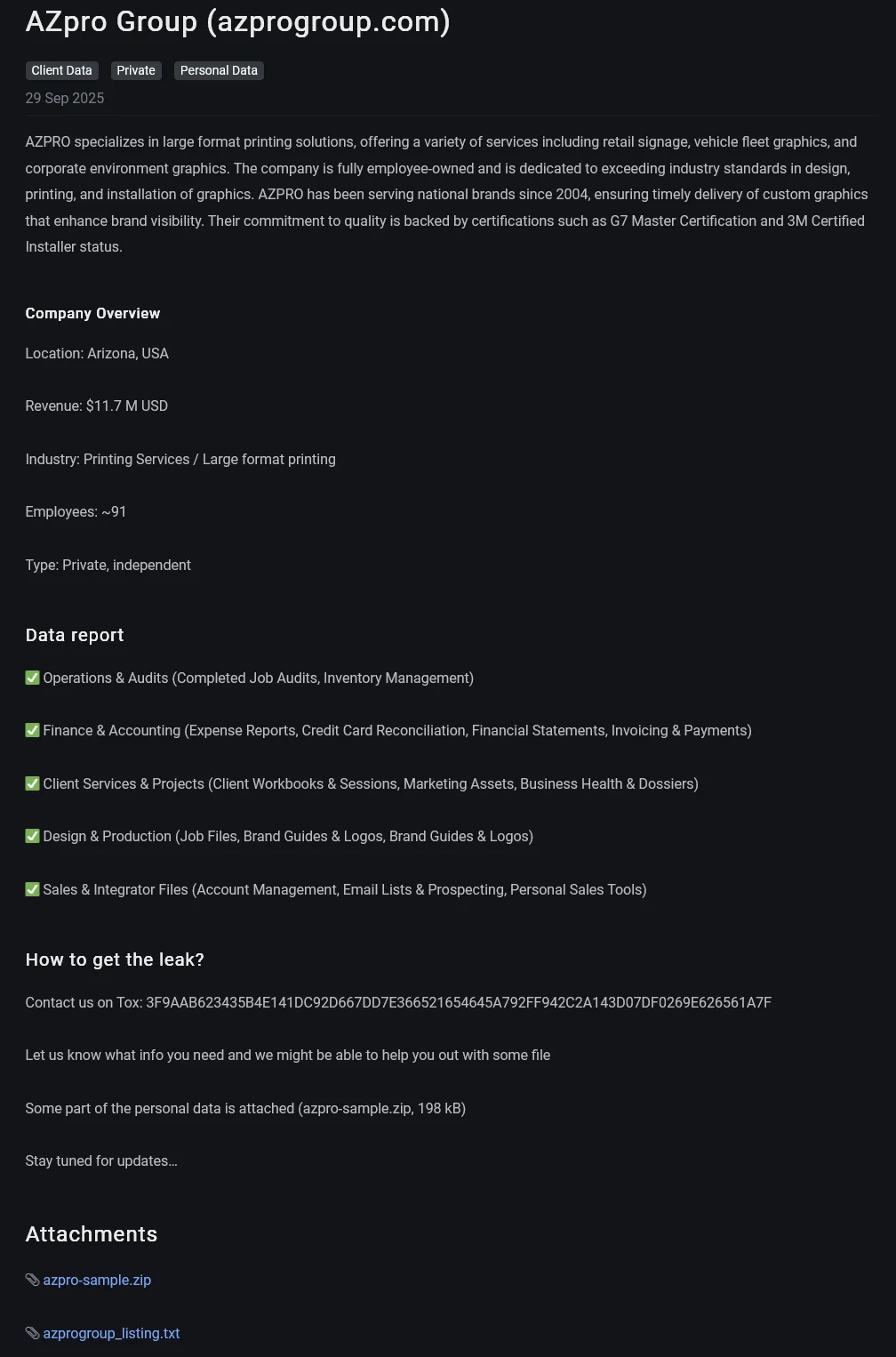
Task: Click the checkmark icon for Operations & Audits
Action: [32, 677]
